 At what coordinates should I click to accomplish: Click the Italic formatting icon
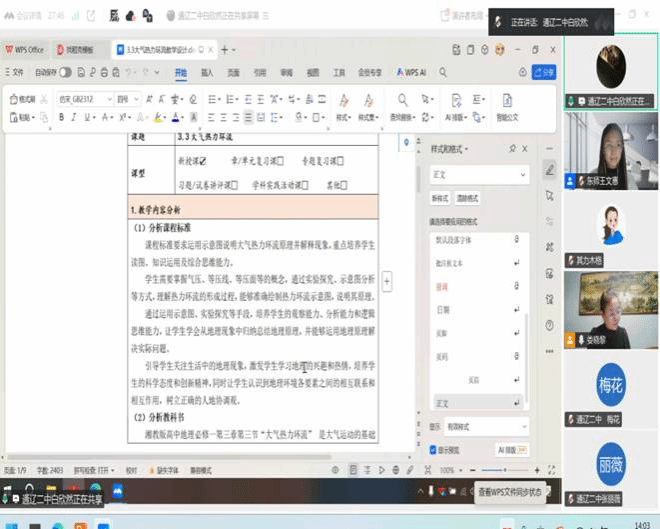point(75,117)
